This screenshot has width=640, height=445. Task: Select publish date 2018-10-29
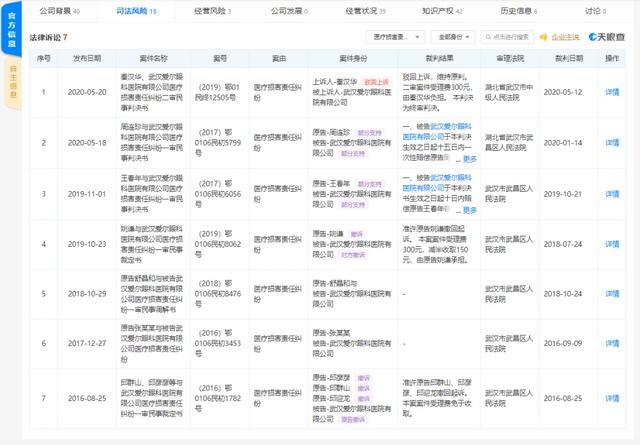pyautogui.click(x=87, y=294)
